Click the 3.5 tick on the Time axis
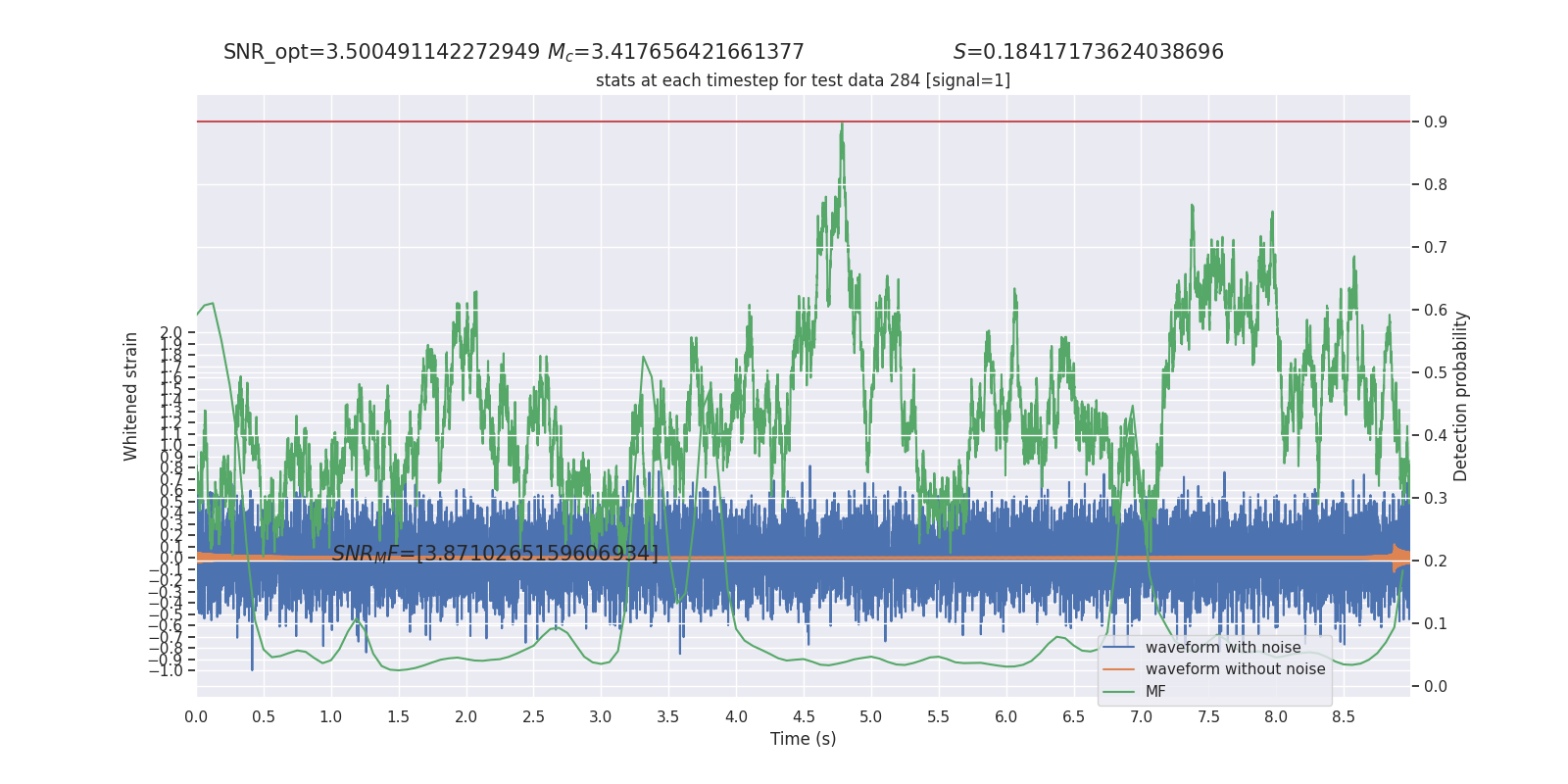The image size is (1568, 784). point(668,717)
